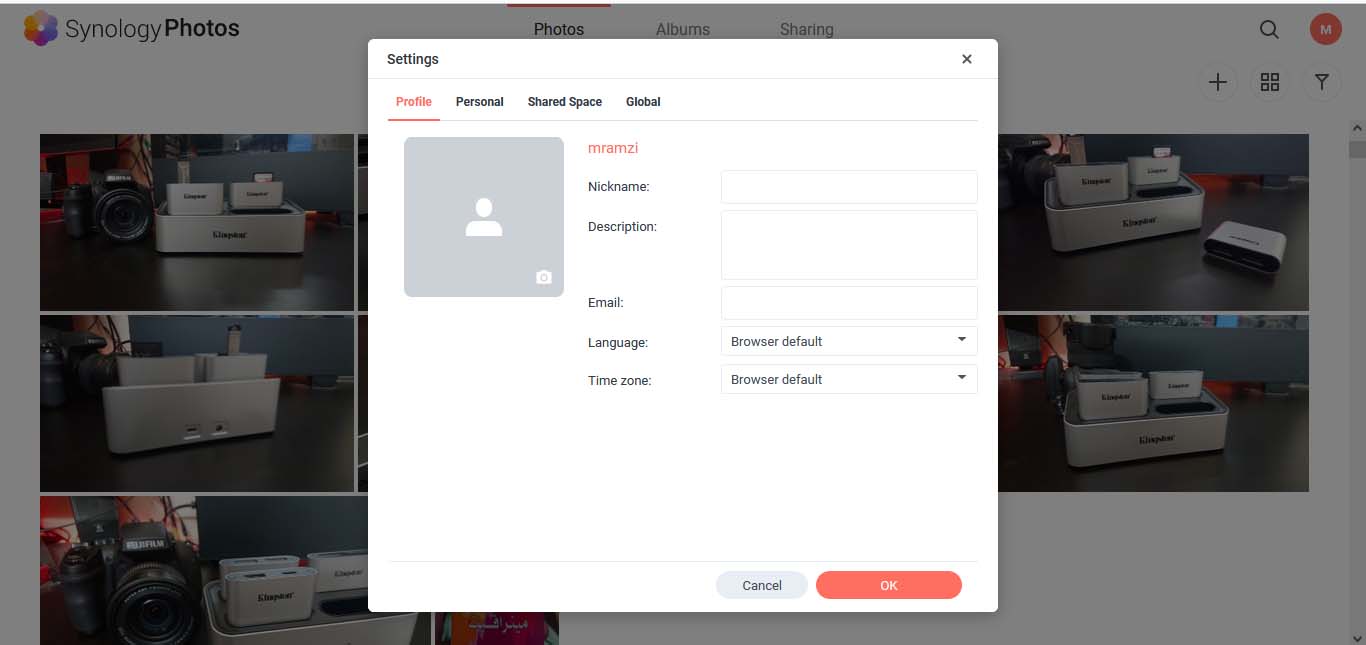
Task: Click the scrollbar up arrow
Action: point(1356,129)
